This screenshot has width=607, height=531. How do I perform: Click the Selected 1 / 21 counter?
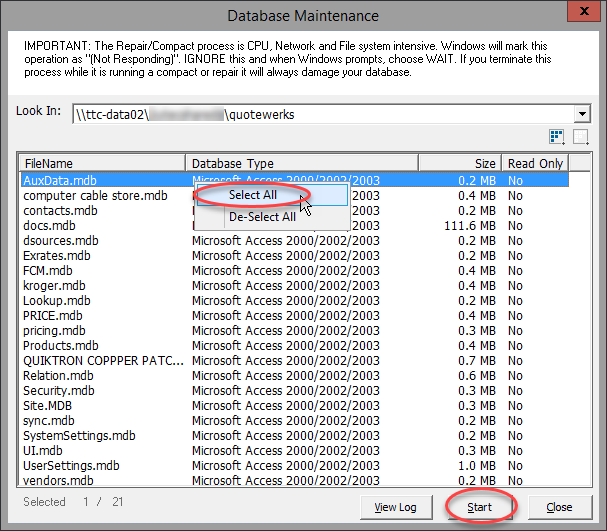[x=73, y=502]
